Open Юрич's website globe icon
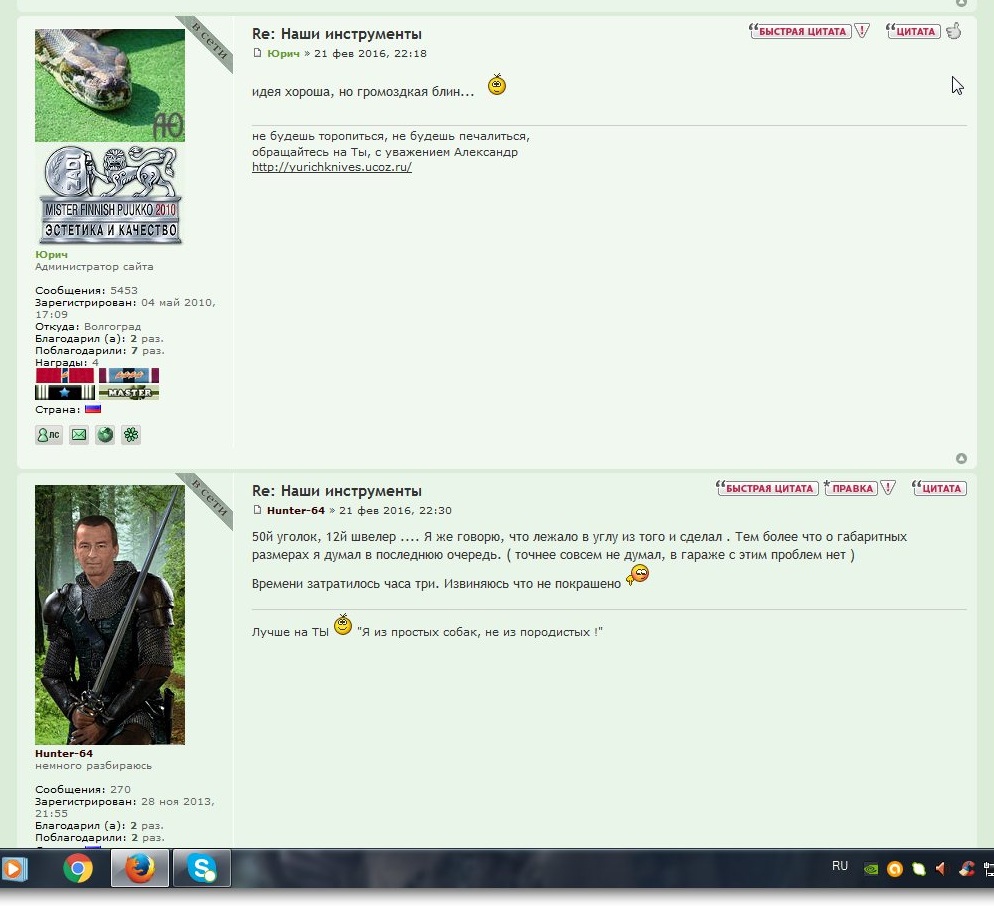The height and width of the screenshot is (908, 994). point(105,435)
